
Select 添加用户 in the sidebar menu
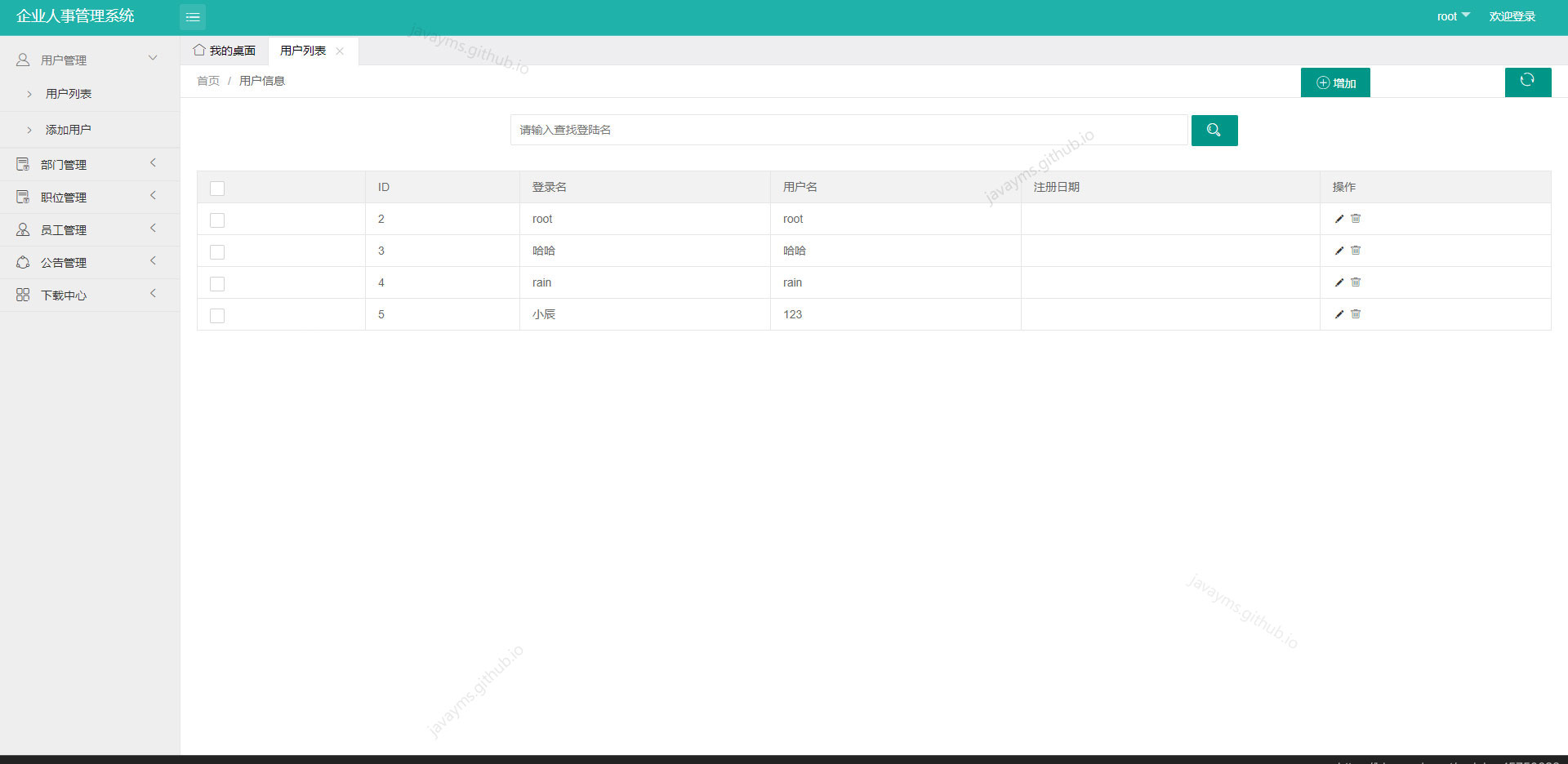point(69,129)
